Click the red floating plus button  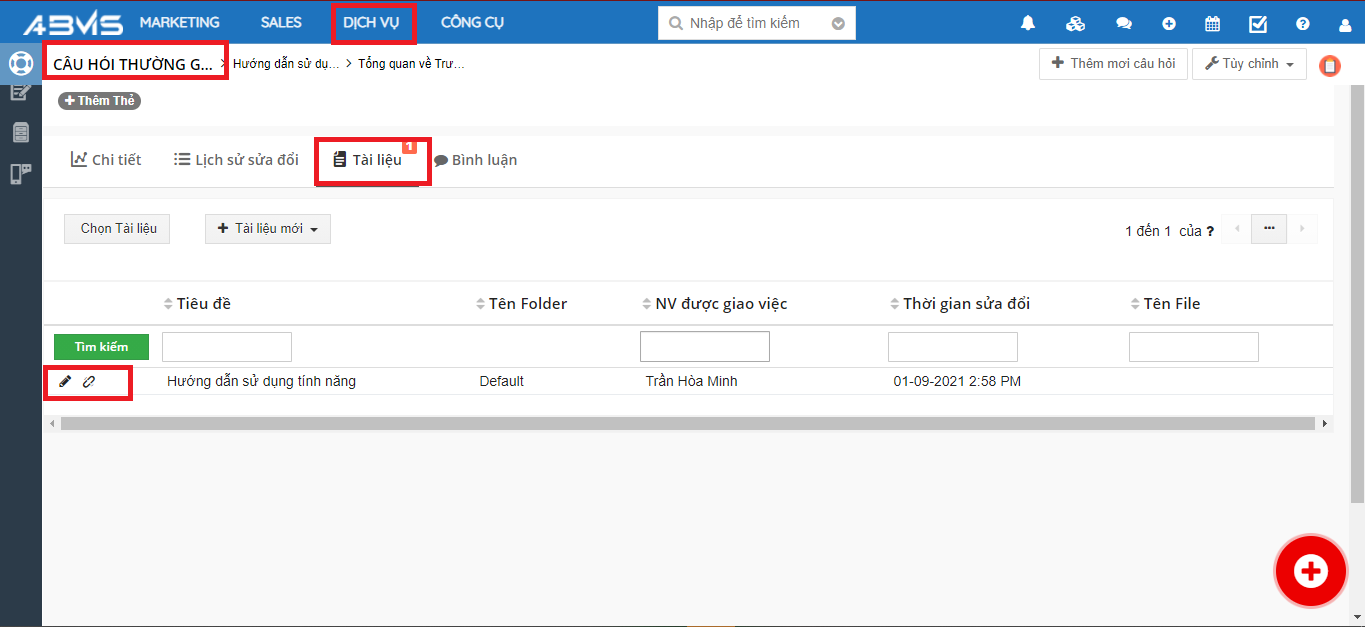1309,571
